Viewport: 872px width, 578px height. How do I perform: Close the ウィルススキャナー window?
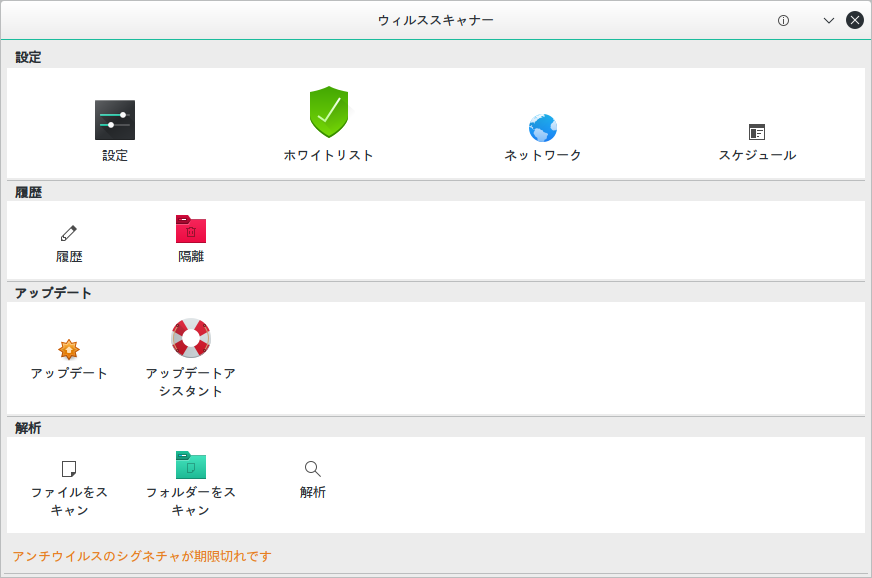point(855,20)
